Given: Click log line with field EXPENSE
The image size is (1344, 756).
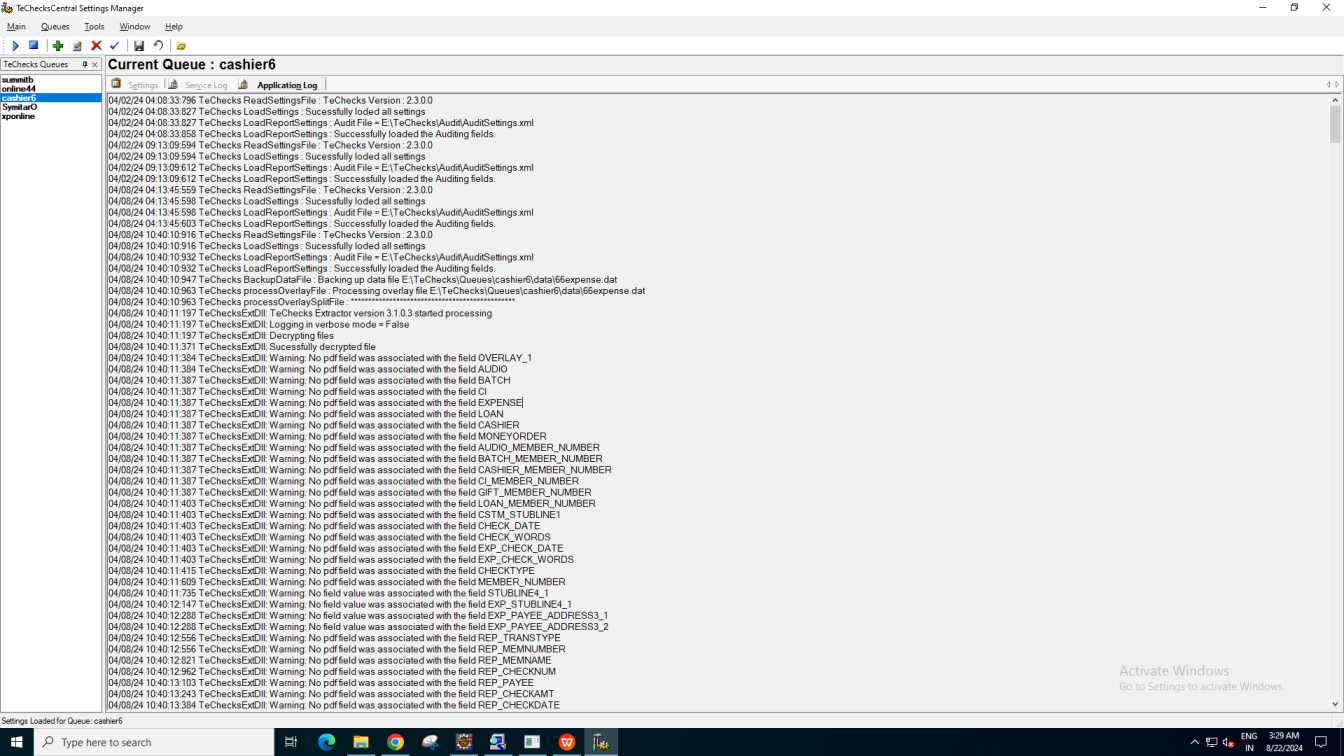Looking at the screenshot, I should point(315,403).
